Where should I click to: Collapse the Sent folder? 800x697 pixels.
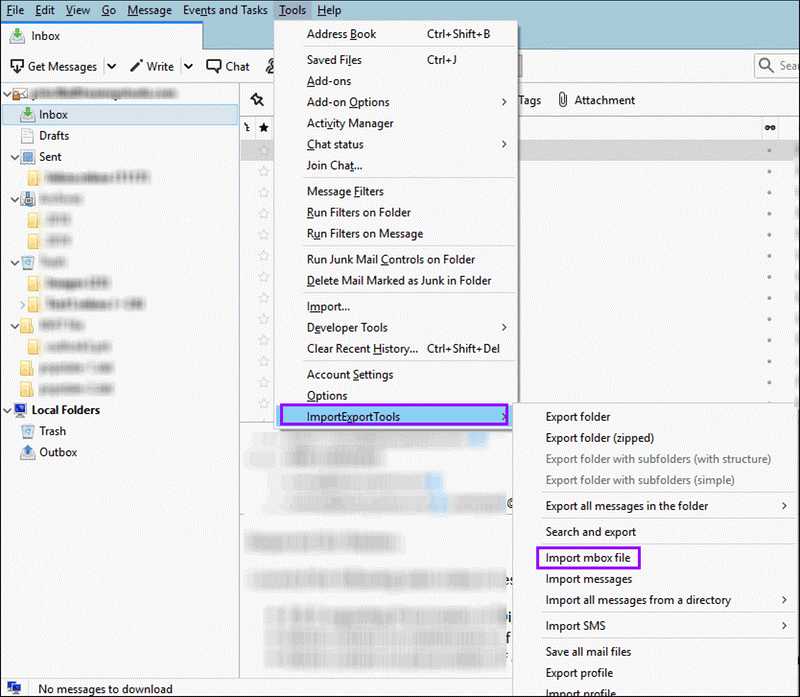pos(15,157)
